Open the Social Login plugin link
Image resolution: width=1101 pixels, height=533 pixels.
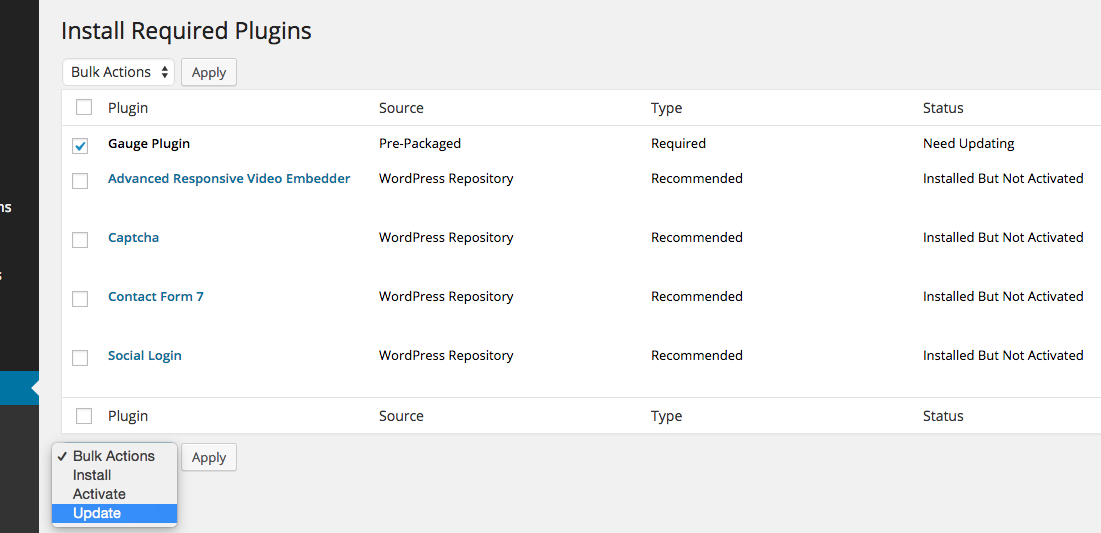click(145, 355)
